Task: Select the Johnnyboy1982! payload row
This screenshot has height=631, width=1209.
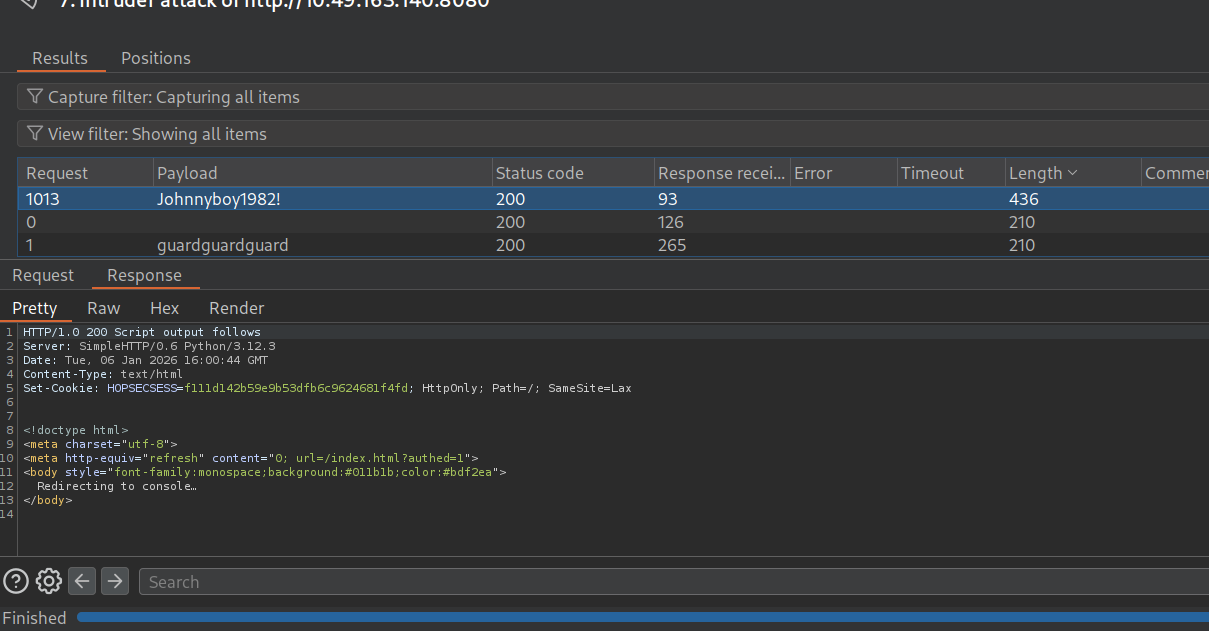Action: [219, 199]
